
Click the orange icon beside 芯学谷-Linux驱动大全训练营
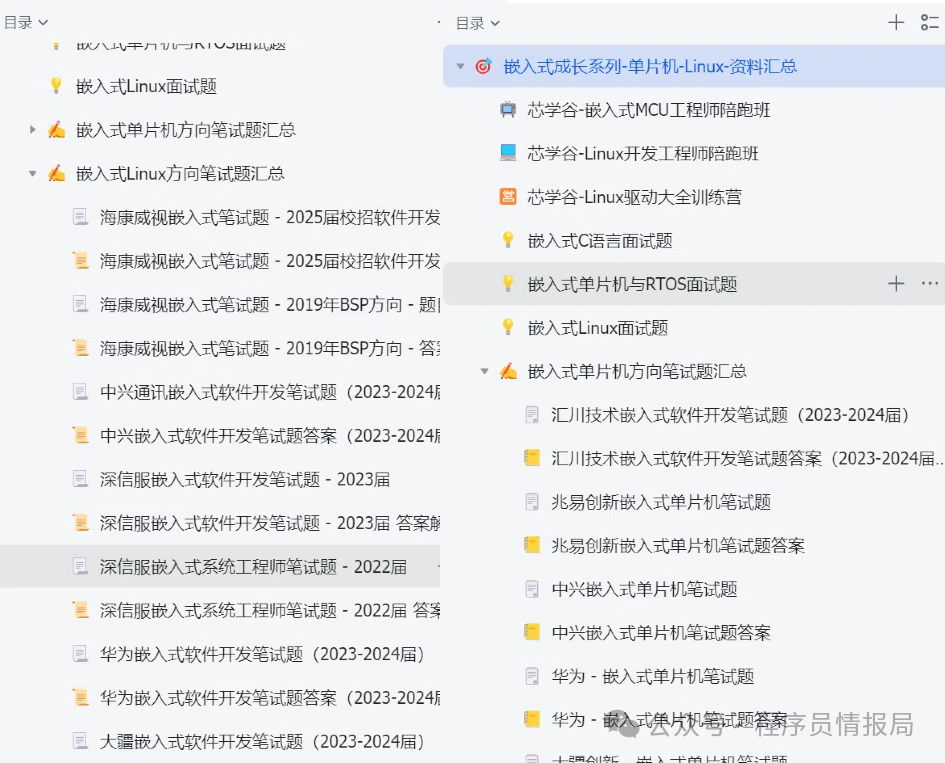508,197
